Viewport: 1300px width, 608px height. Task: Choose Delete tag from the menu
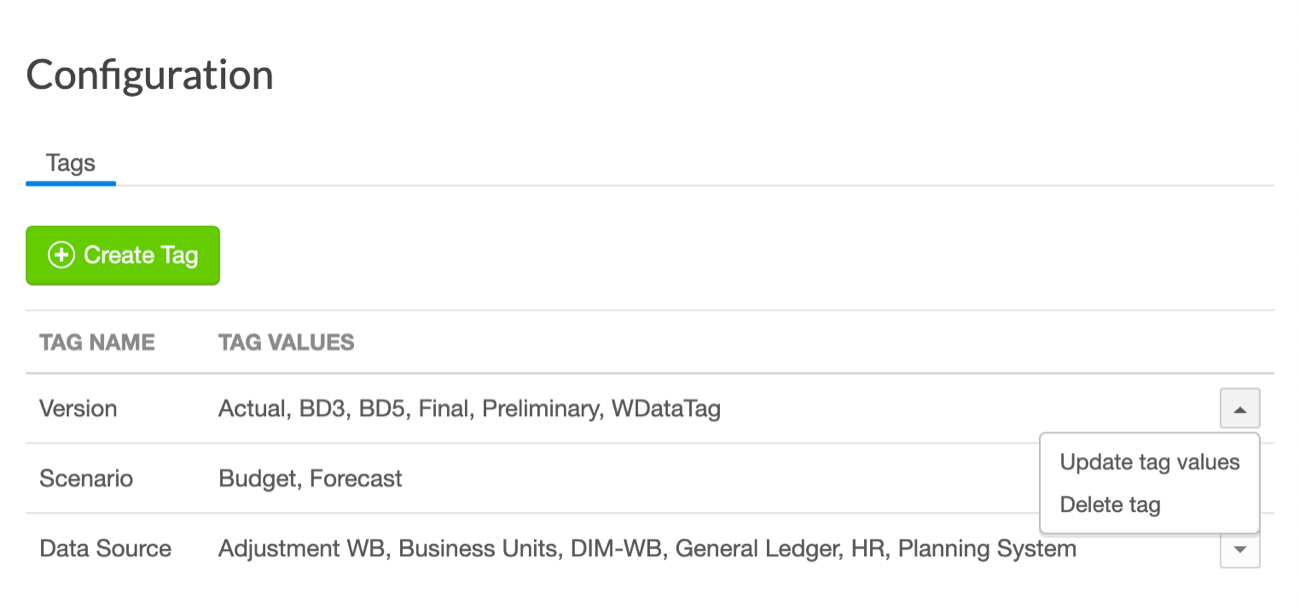(x=1110, y=505)
